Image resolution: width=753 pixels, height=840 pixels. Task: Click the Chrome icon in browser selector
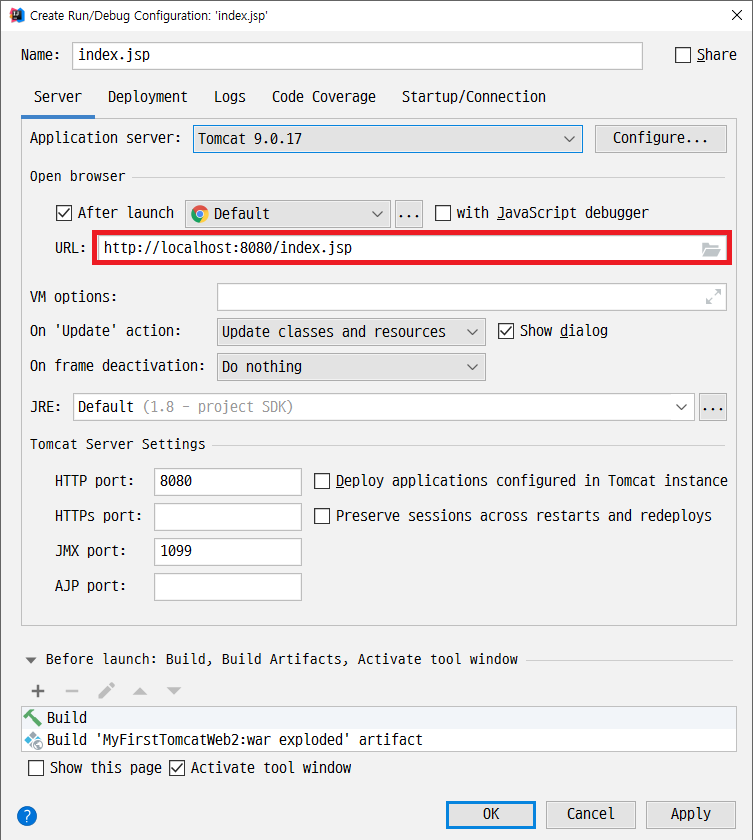(200, 214)
